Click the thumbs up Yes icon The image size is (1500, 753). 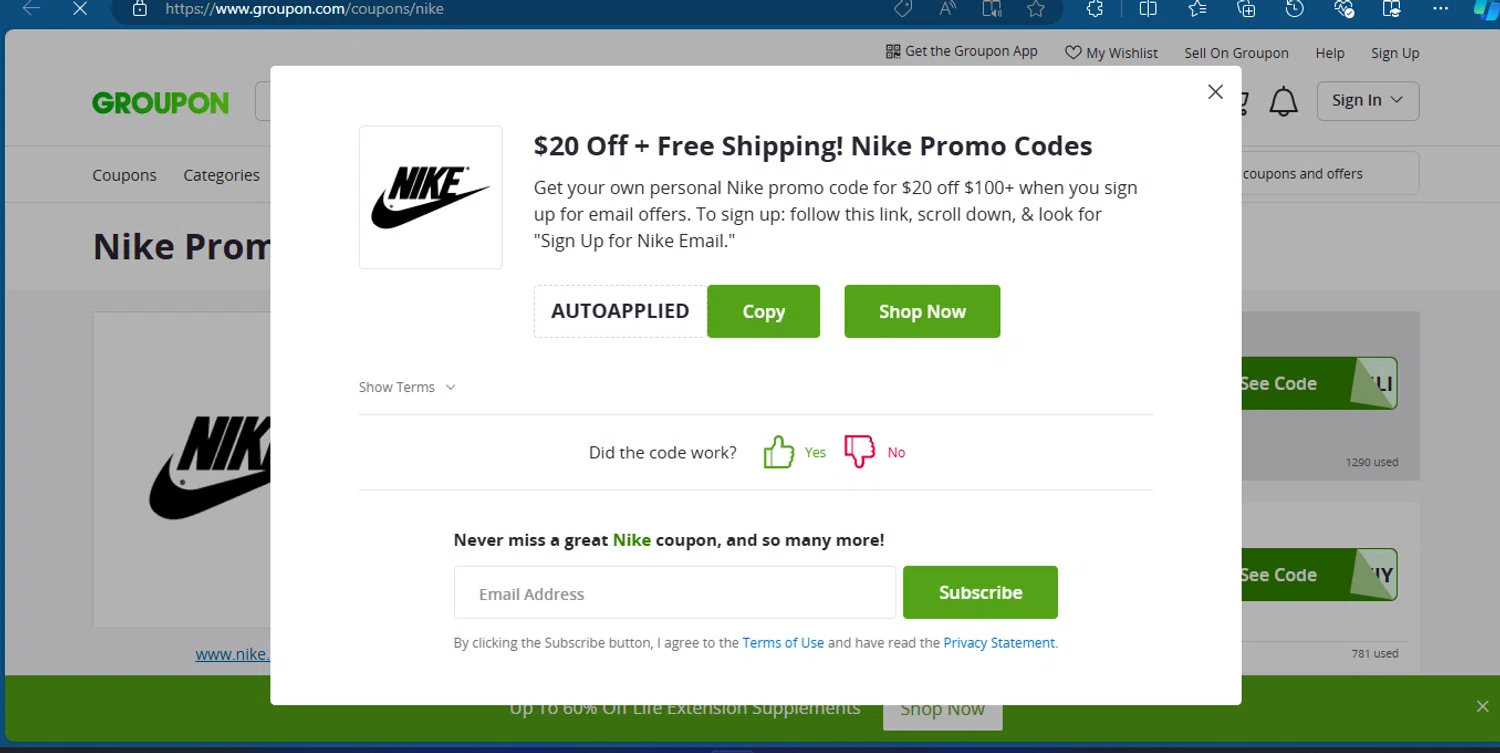click(x=778, y=452)
